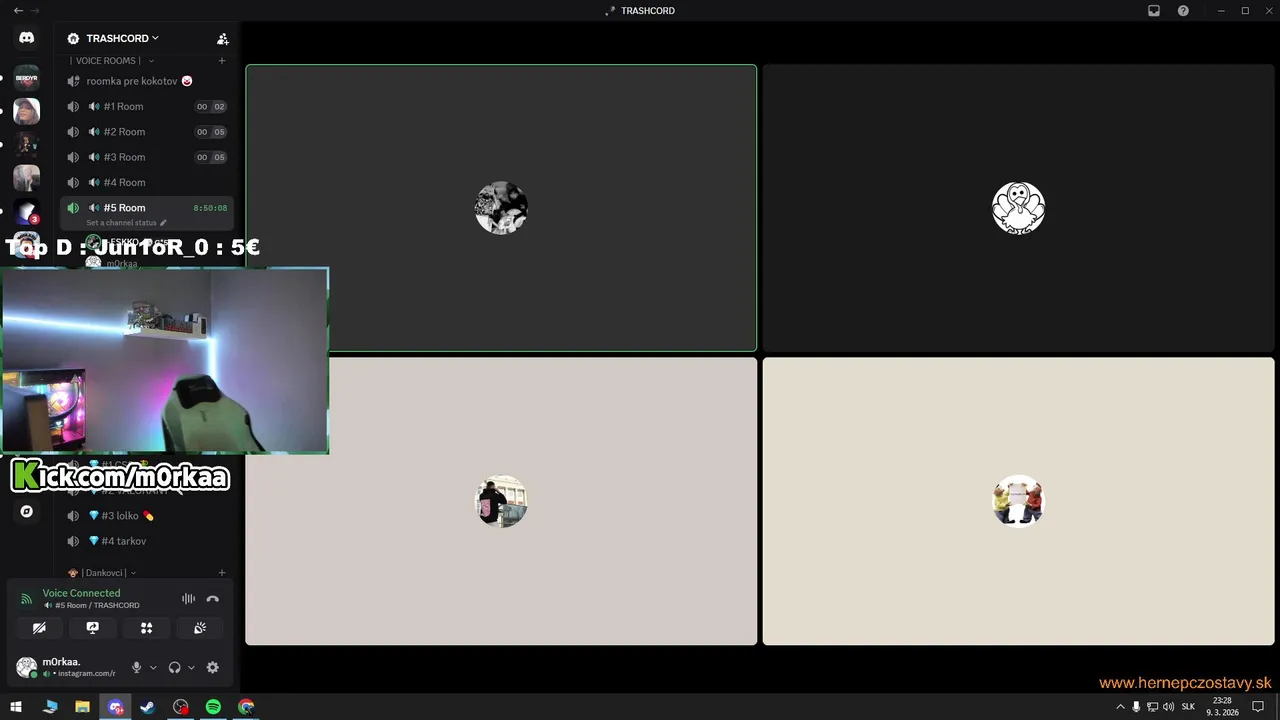Join the #1 Room voice channel
This screenshot has width=1280, height=720.
click(x=147, y=106)
